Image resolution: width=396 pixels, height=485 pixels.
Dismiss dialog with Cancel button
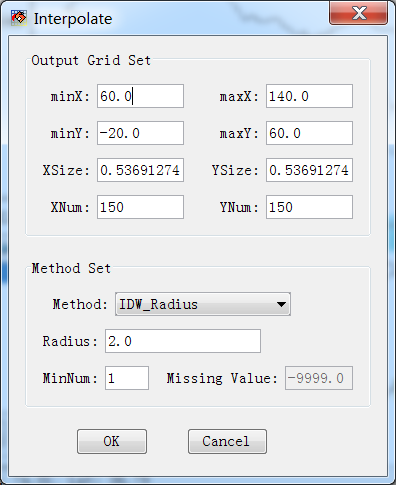click(227, 441)
